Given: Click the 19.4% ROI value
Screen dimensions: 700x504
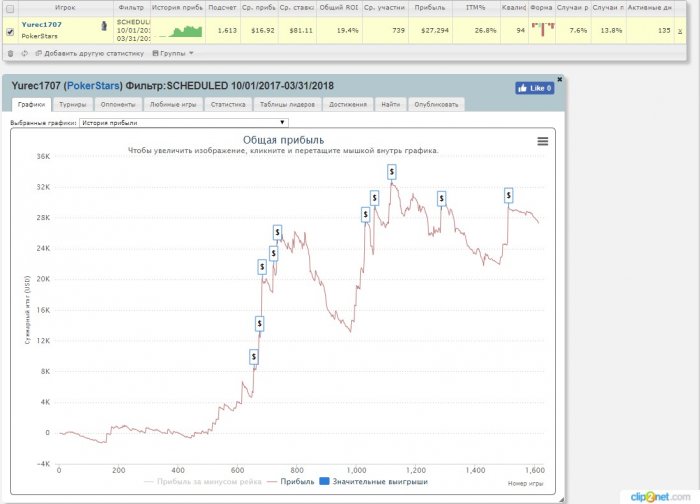Looking at the screenshot, I should tap(347, 31).
